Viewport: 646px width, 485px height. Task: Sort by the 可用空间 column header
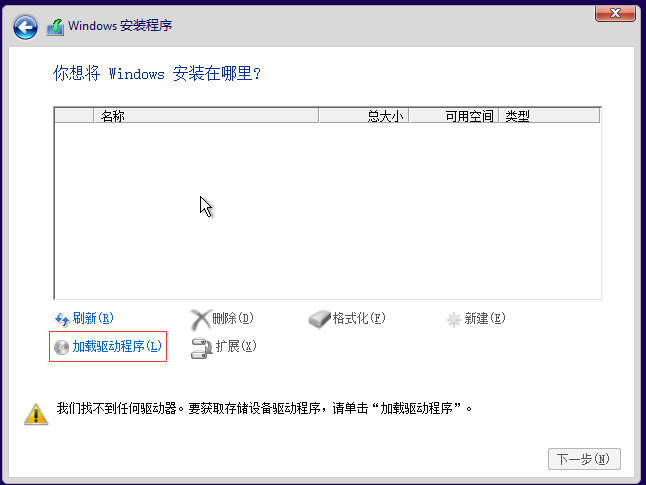454,116
